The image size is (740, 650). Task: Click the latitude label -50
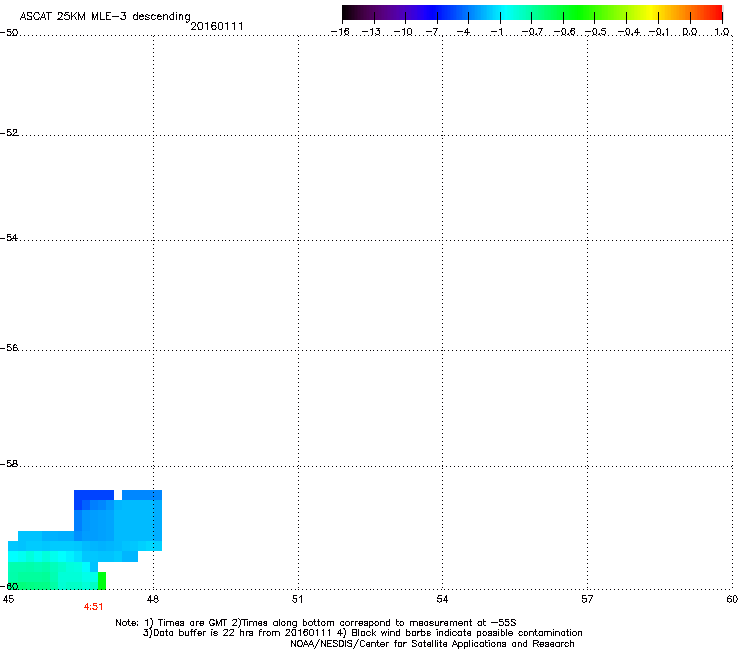[9, 33]
